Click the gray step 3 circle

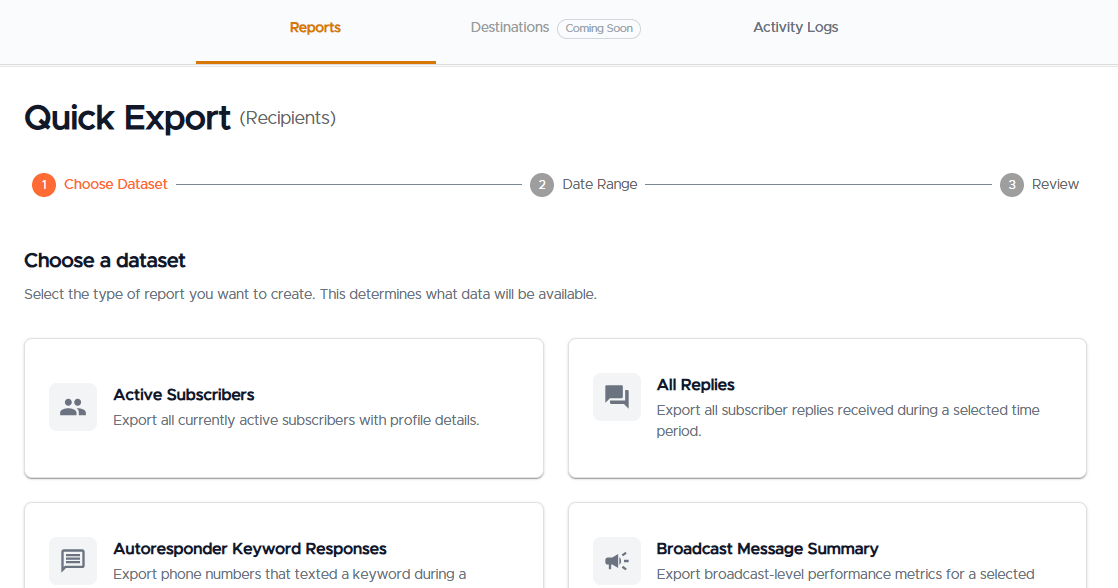coord(1012,185)
